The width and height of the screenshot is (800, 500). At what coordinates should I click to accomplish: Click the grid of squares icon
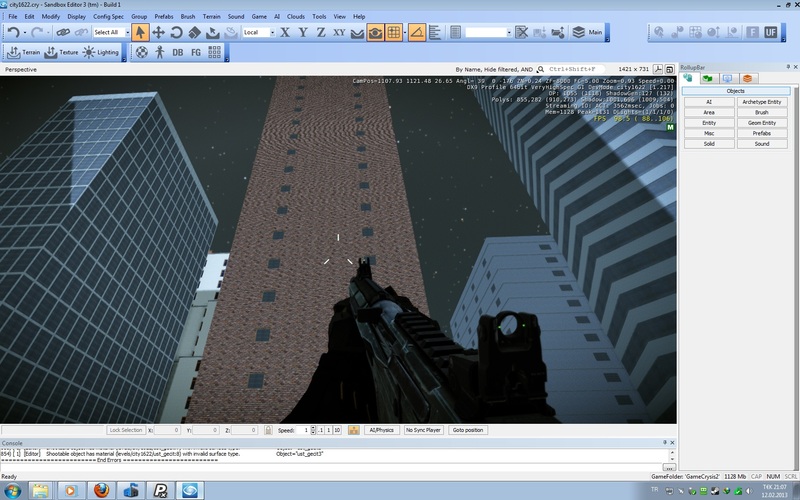click(x=215, y=52)
